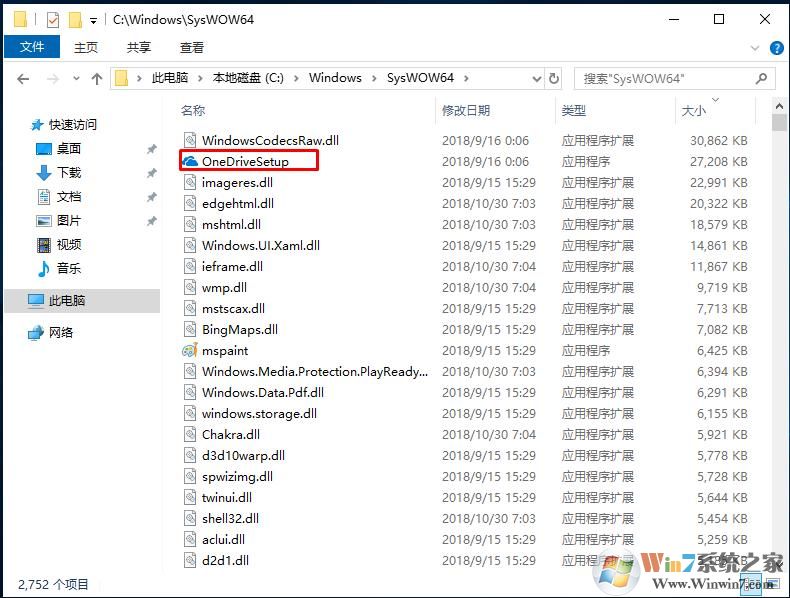Click the vertical scrollbar up arrow
790x598 pixels.
(779, 106)
